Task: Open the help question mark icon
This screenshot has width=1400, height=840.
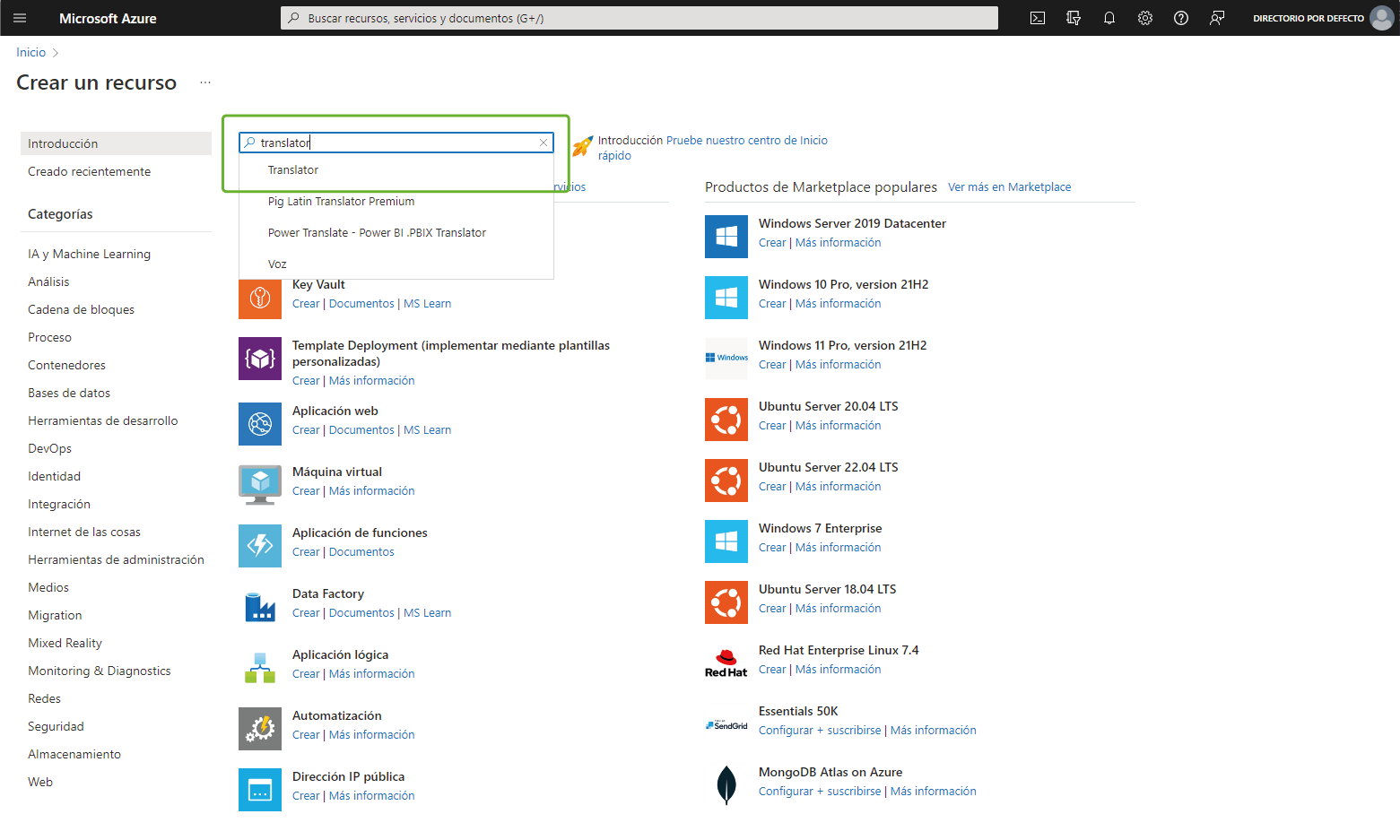Action: [x=1181, y=18]
